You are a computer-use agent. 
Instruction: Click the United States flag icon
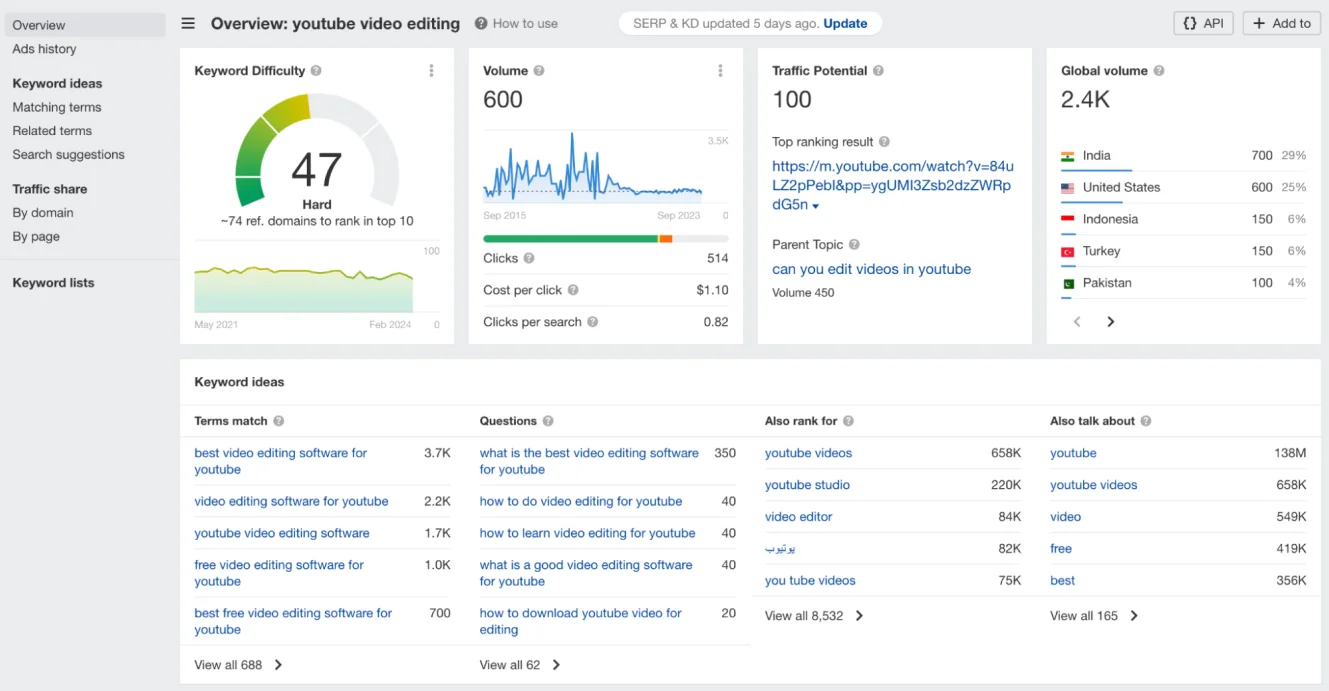click(1068, 188)
